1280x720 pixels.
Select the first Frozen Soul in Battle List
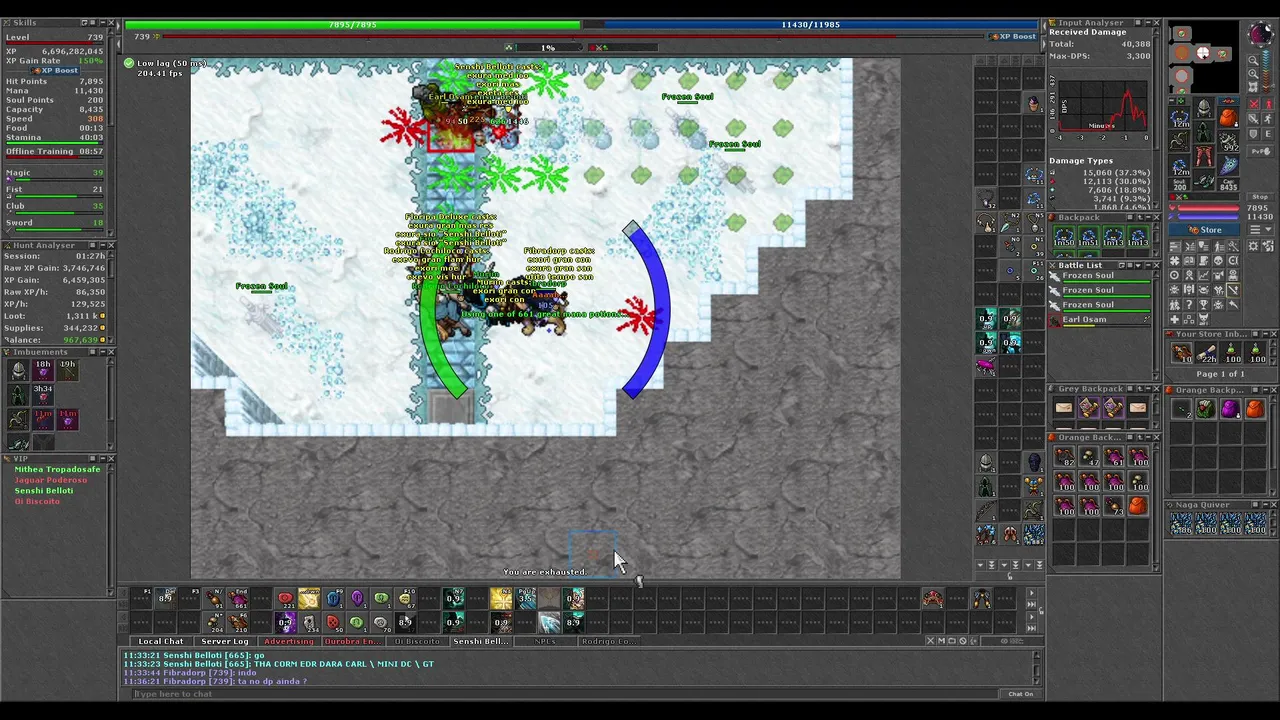tap(1098, 276)
